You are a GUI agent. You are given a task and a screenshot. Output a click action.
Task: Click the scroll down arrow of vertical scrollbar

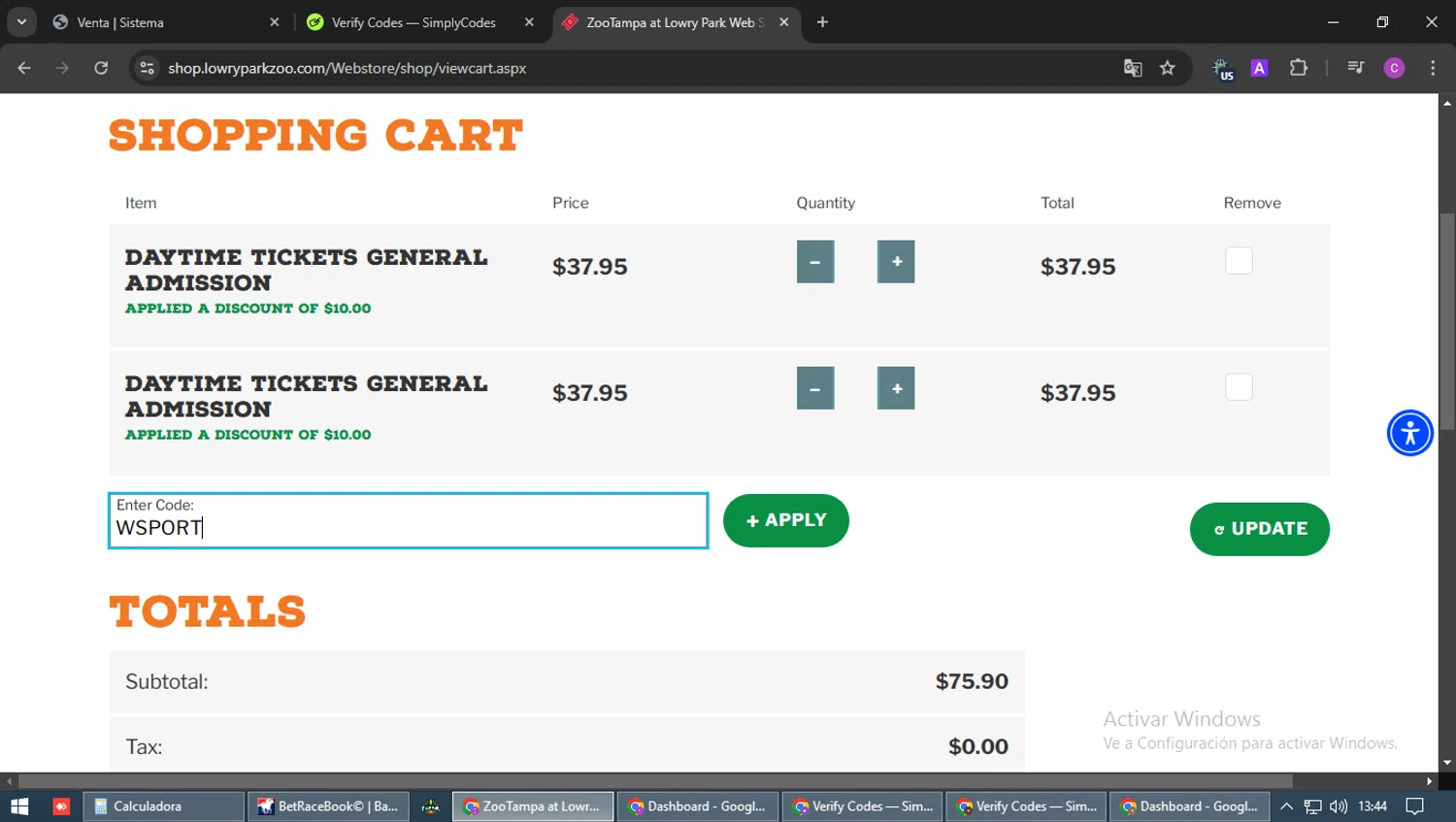[1447, 764]
